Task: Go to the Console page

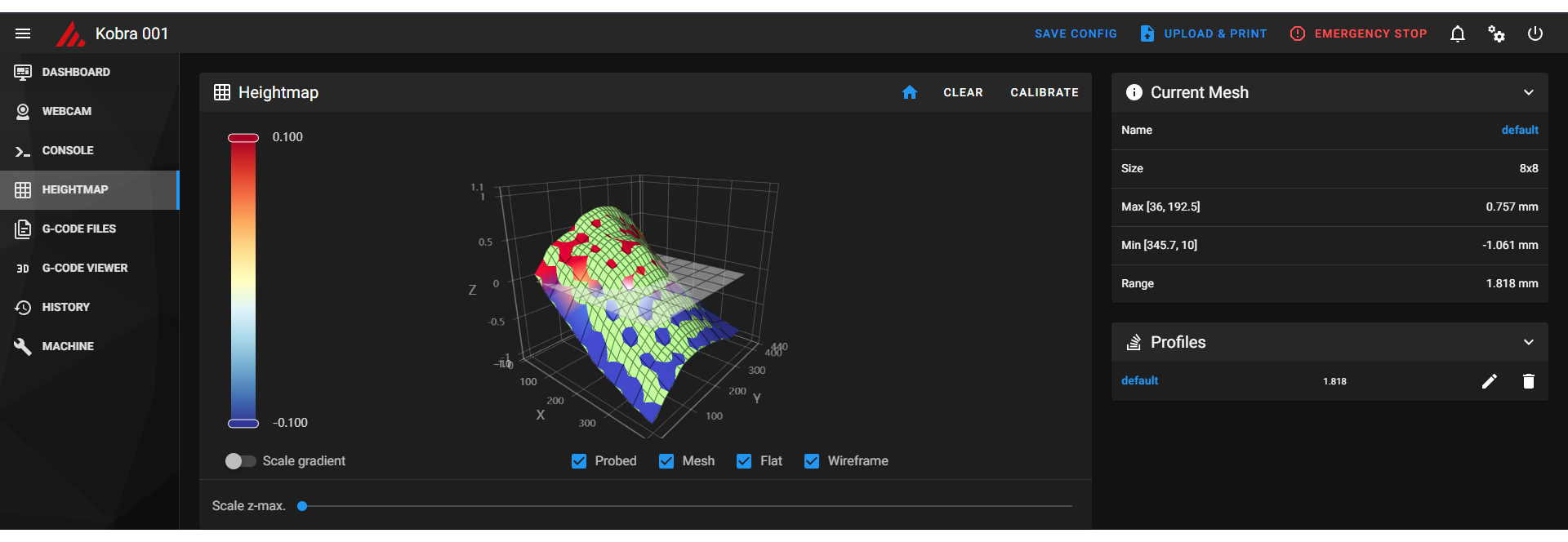Action: coord(67,150)
